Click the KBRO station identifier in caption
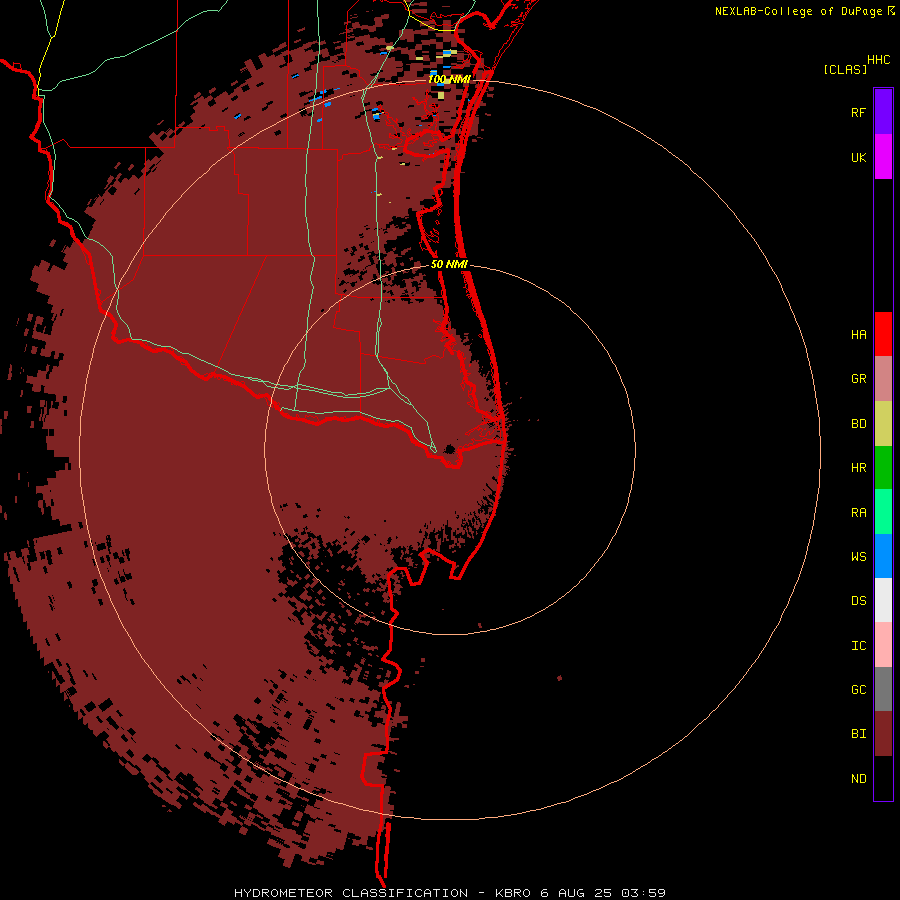Screen dimensions: 900x900 pyautogui.click(x=513, y=893)
